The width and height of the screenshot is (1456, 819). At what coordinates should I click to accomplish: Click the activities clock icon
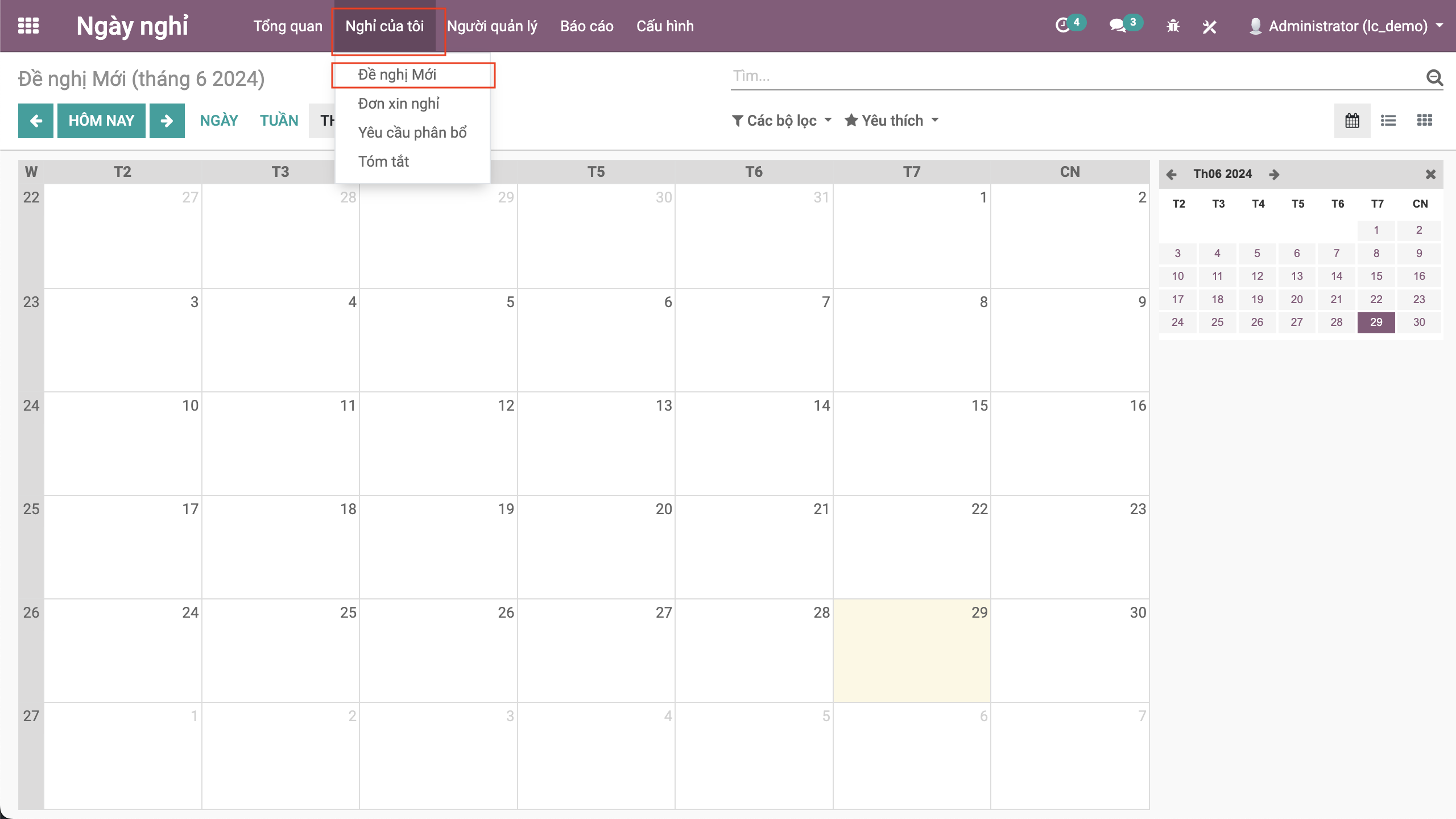1062,26
